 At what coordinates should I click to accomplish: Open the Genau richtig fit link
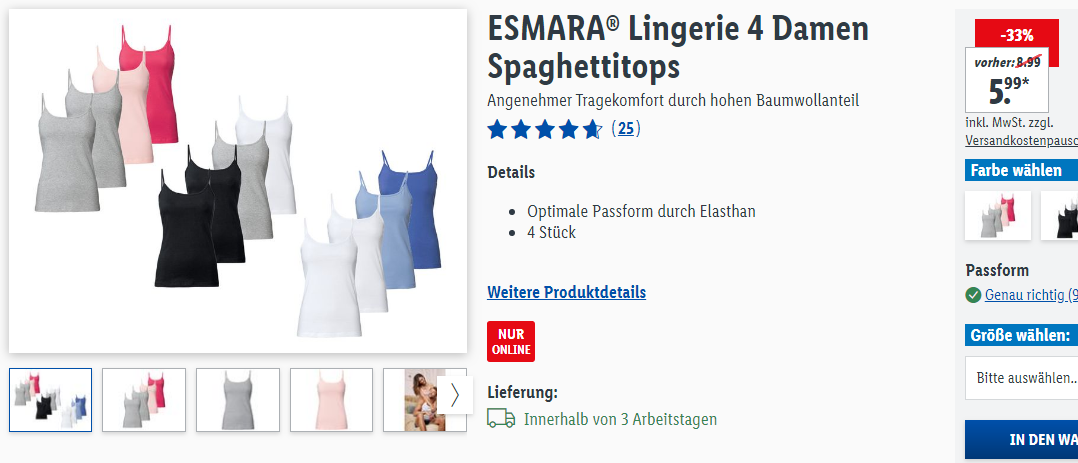[1031, 295]
